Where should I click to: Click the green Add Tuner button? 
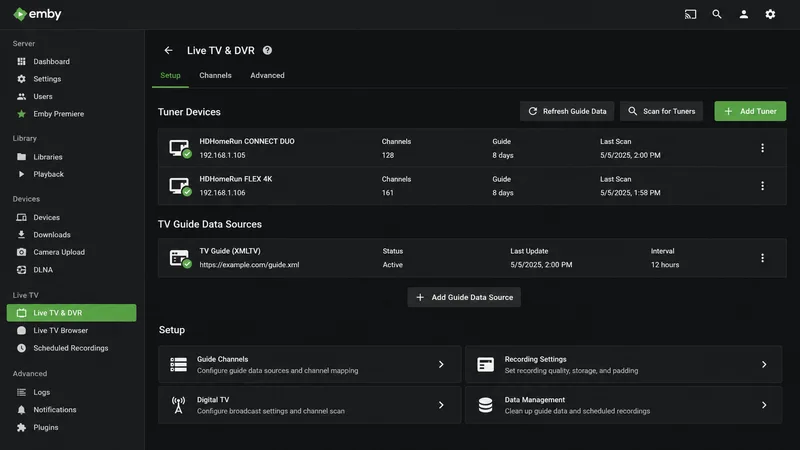pos(750,111)
